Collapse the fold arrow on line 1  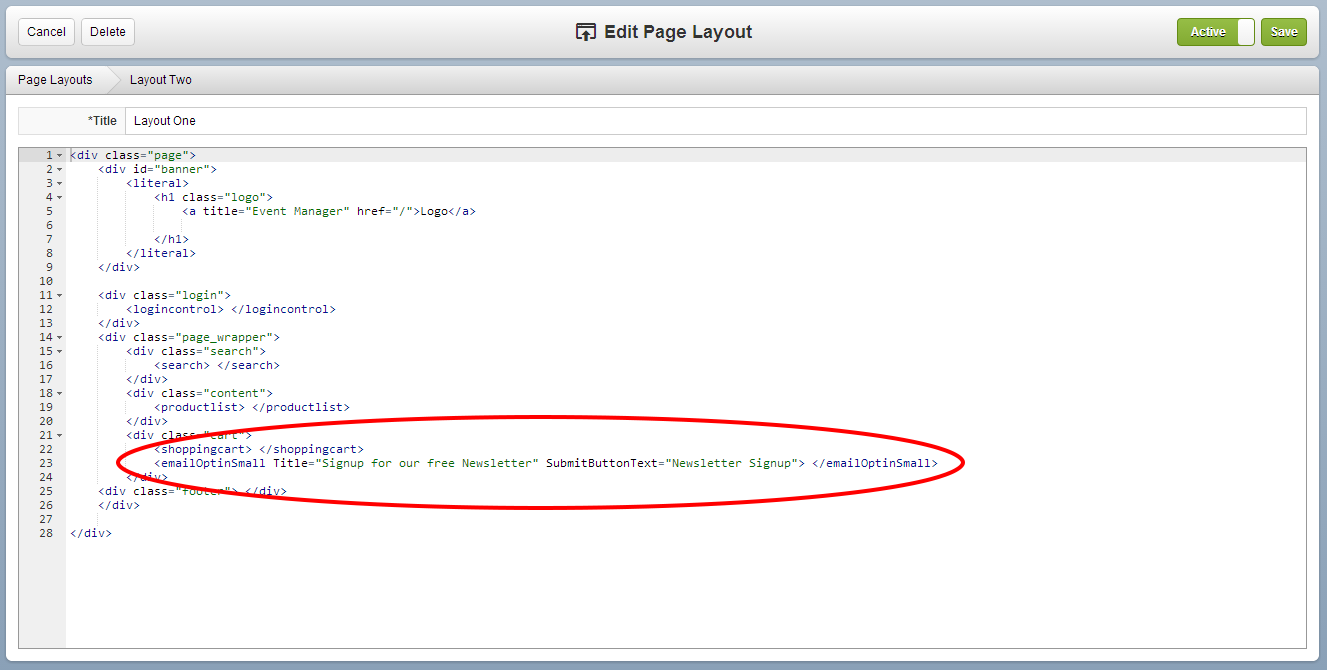tap(60, 155)
